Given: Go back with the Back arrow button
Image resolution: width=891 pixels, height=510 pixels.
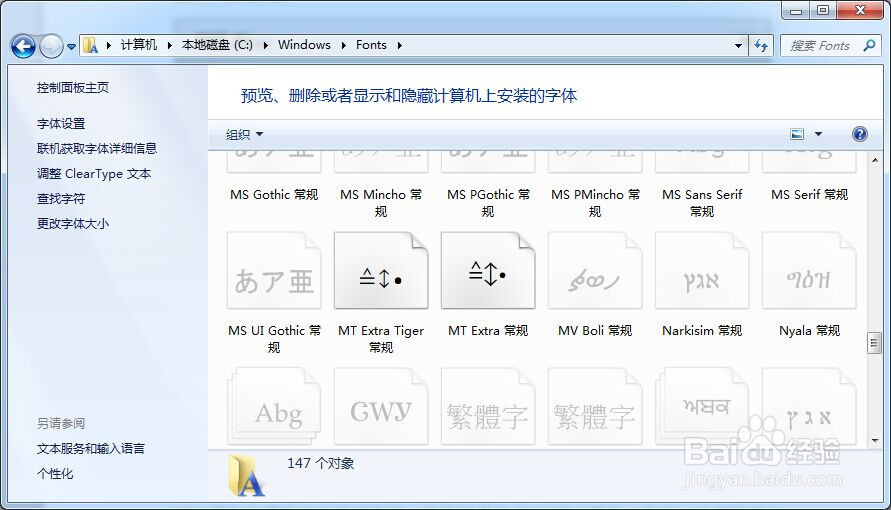Looking at the screenshot, I should (23, 46).
